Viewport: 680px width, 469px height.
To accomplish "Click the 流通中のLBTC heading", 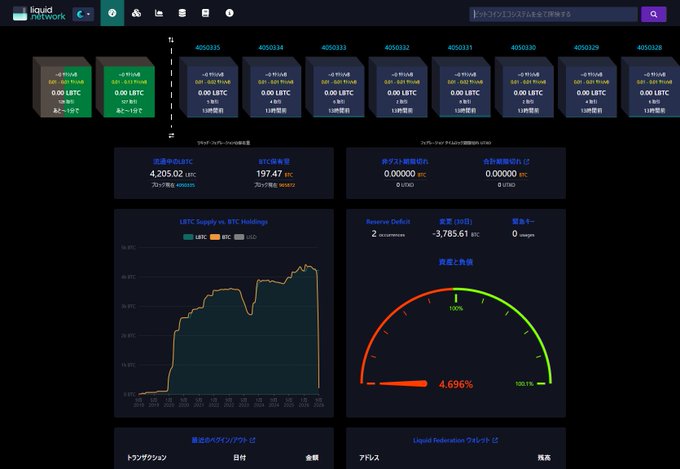I will click(173, 161).
